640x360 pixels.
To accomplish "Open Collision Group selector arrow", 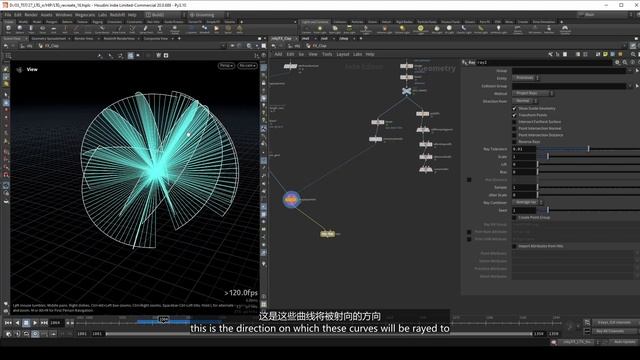I will [x=637, y=86].
